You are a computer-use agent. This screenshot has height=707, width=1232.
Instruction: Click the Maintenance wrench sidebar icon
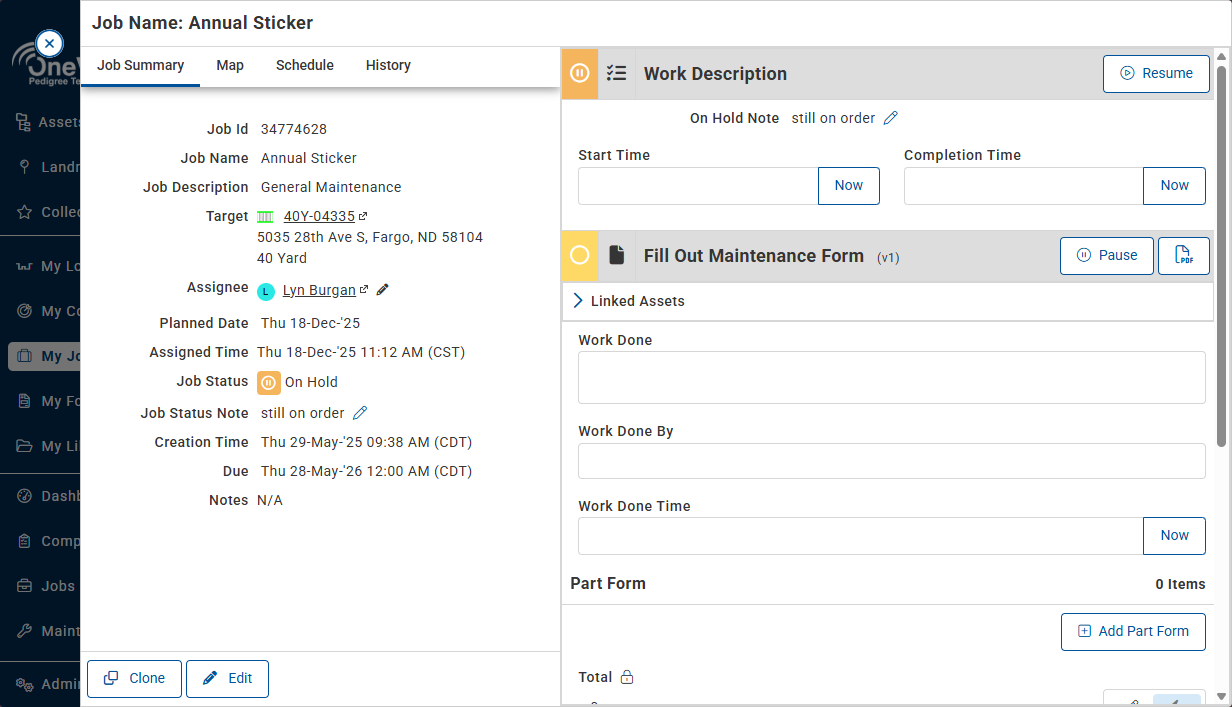point(24,631)
